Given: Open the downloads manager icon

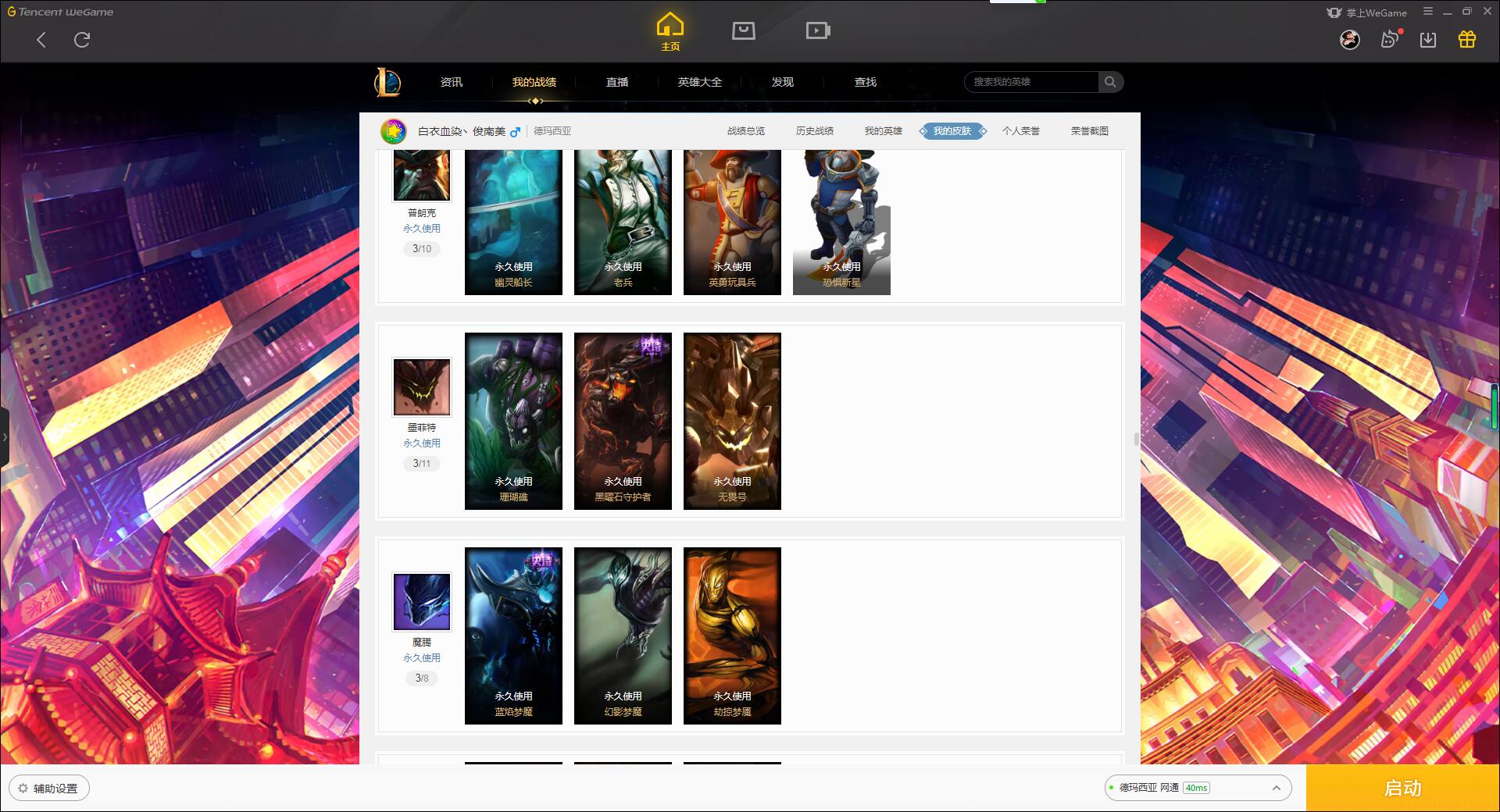Looking at the screenshot, I should click(1428, 40).
